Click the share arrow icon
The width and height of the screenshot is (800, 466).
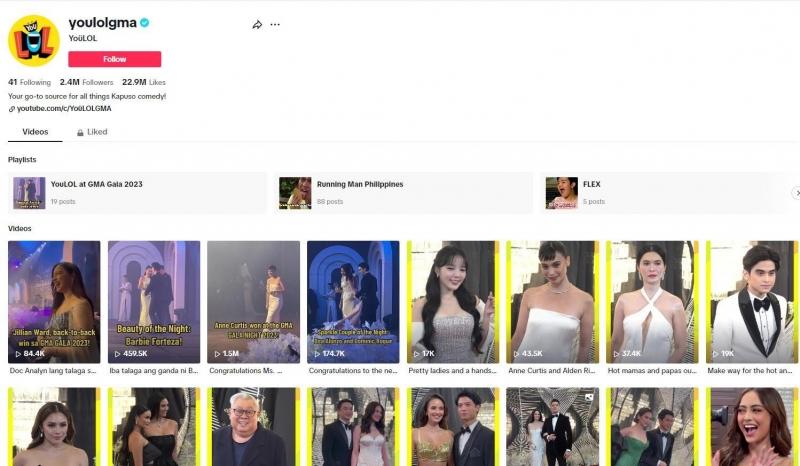pyautogui.click(x=257, y=24)
